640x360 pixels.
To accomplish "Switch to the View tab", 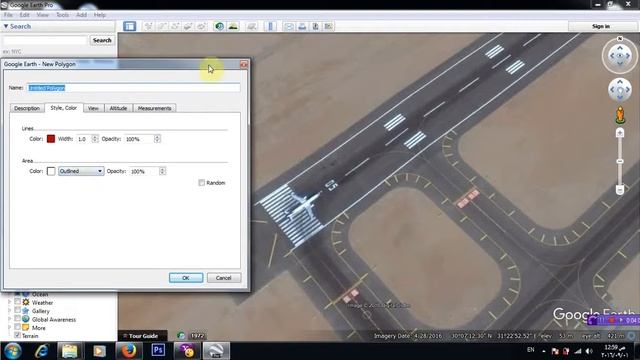I will click(x=93, y=108).
